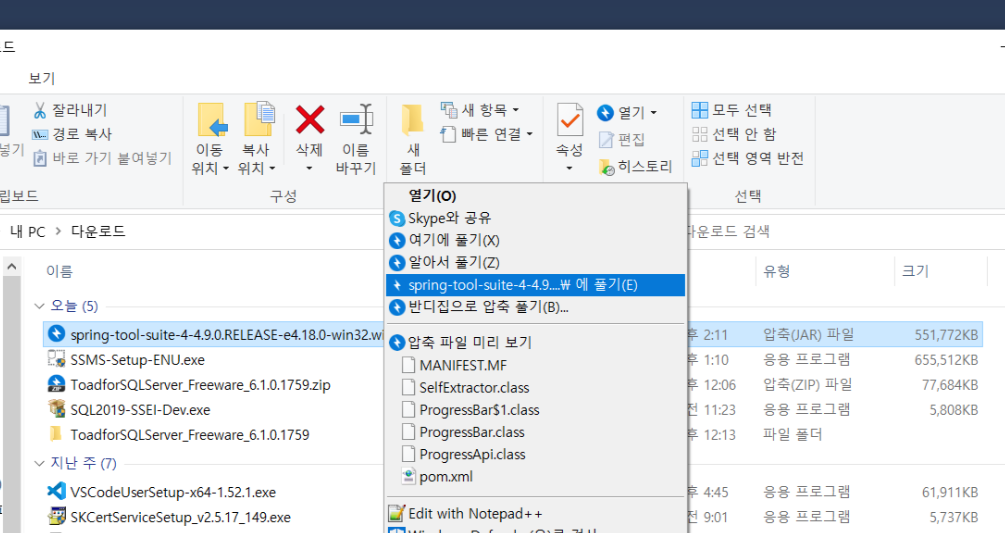Viewport: 1005px width, 533px height.
Task: Sort by the 이름 column header
Action: [x=60, y=272]
